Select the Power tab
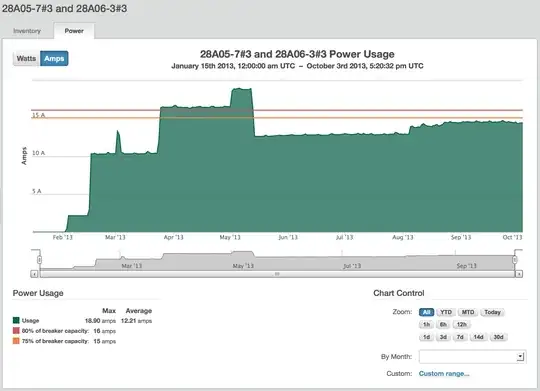The width and height of the screenshot is (540, 391). (74, 31)
